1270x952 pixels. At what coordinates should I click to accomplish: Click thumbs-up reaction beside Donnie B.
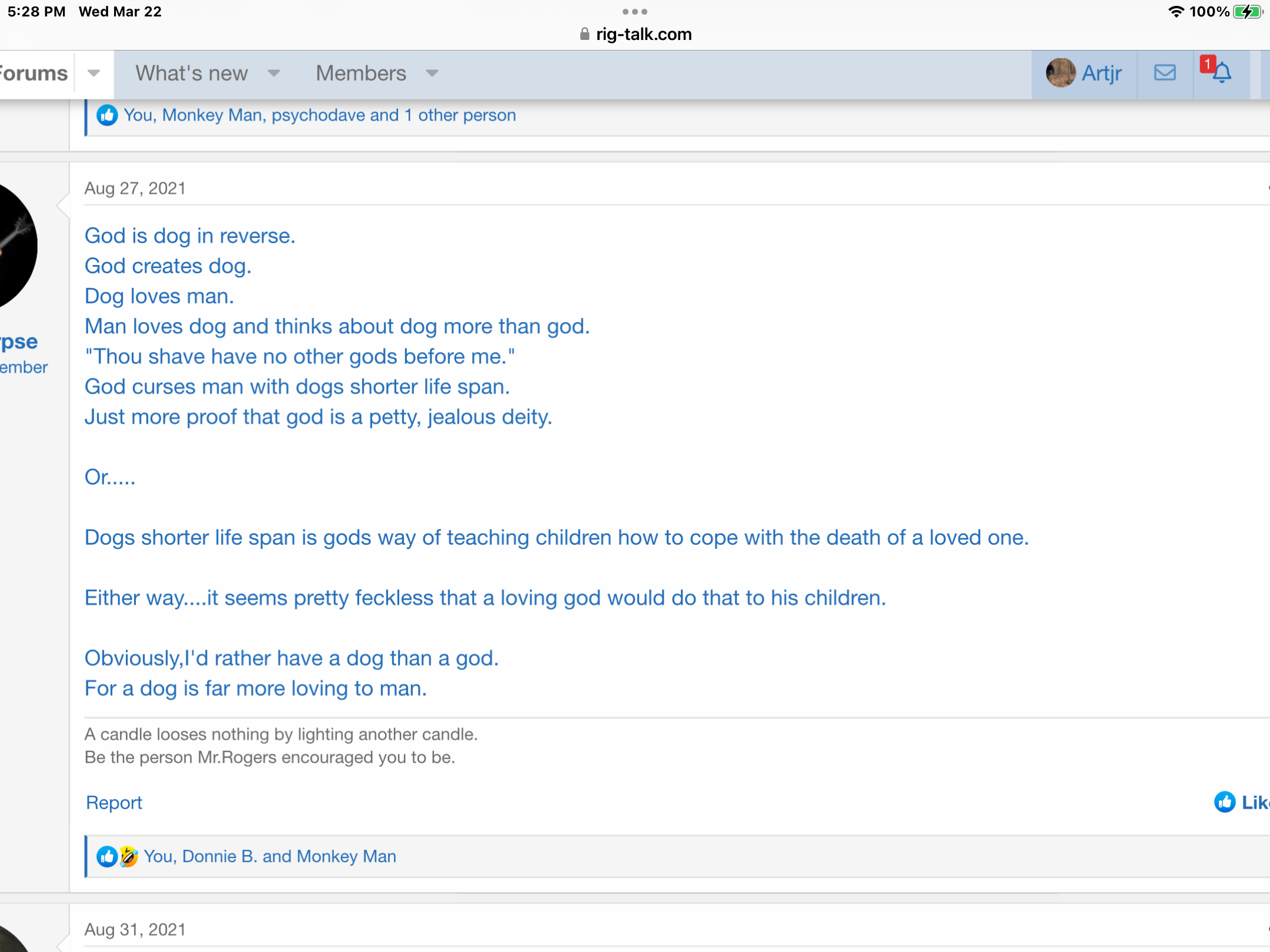106,856
